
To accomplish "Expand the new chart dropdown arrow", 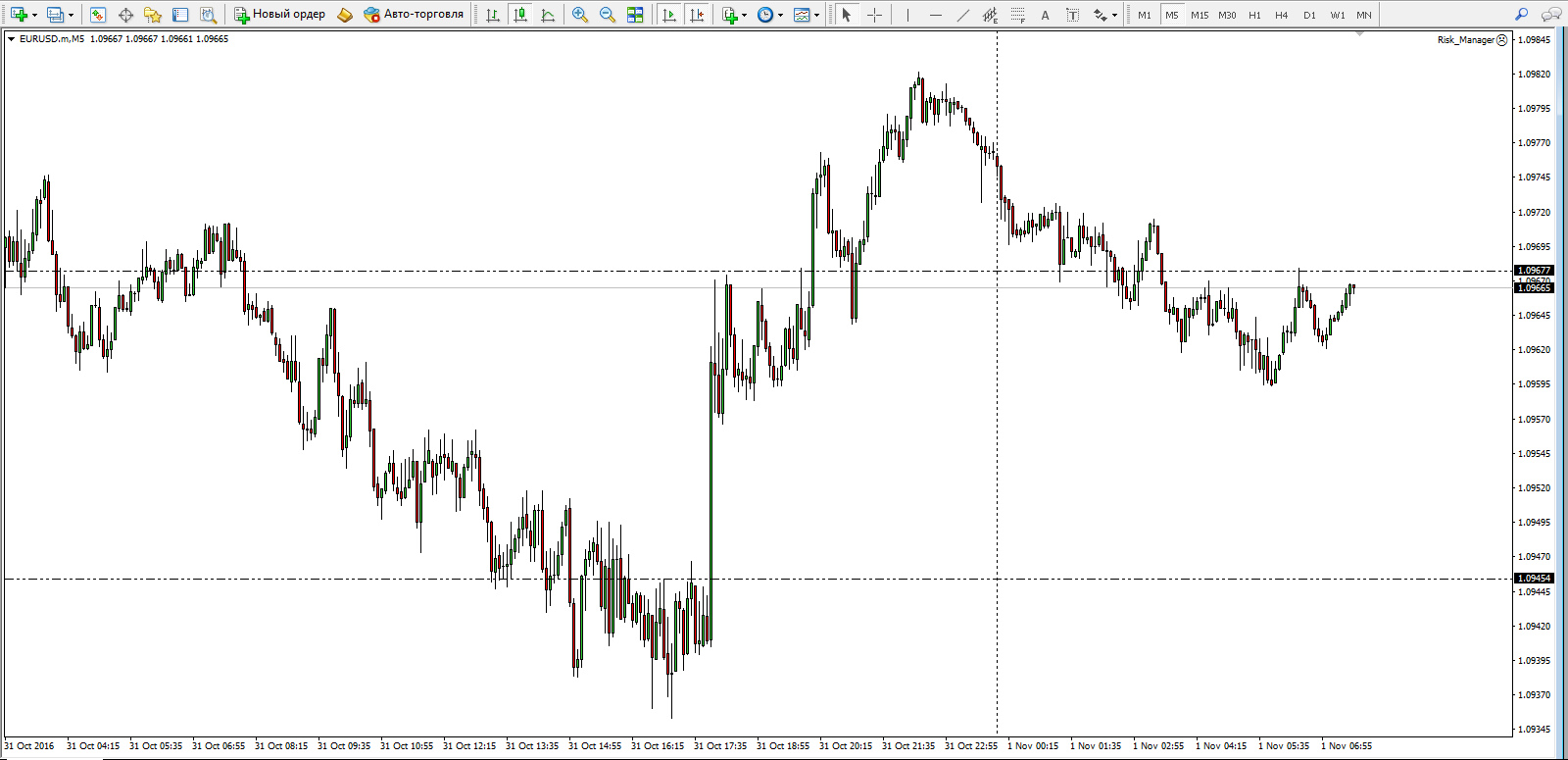I will coord(34,15).
